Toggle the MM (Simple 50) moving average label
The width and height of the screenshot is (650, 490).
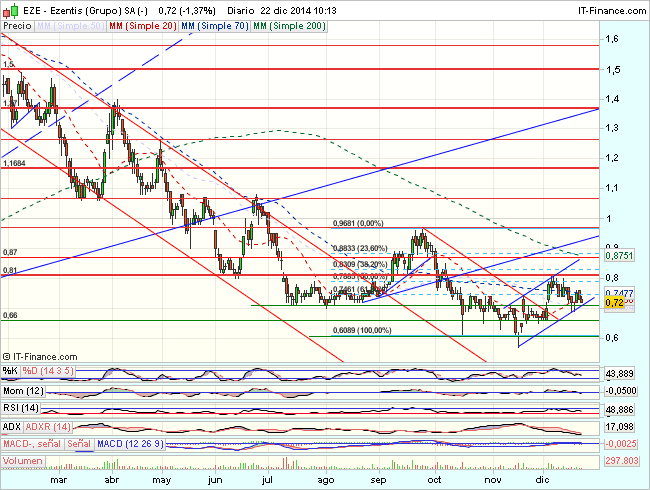click(70, 26)
